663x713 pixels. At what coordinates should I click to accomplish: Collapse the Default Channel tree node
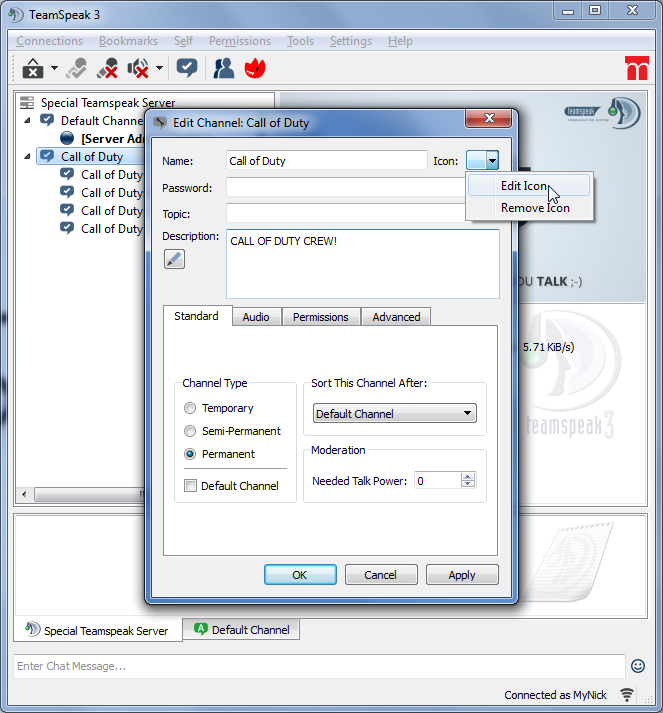click(27, 121)
